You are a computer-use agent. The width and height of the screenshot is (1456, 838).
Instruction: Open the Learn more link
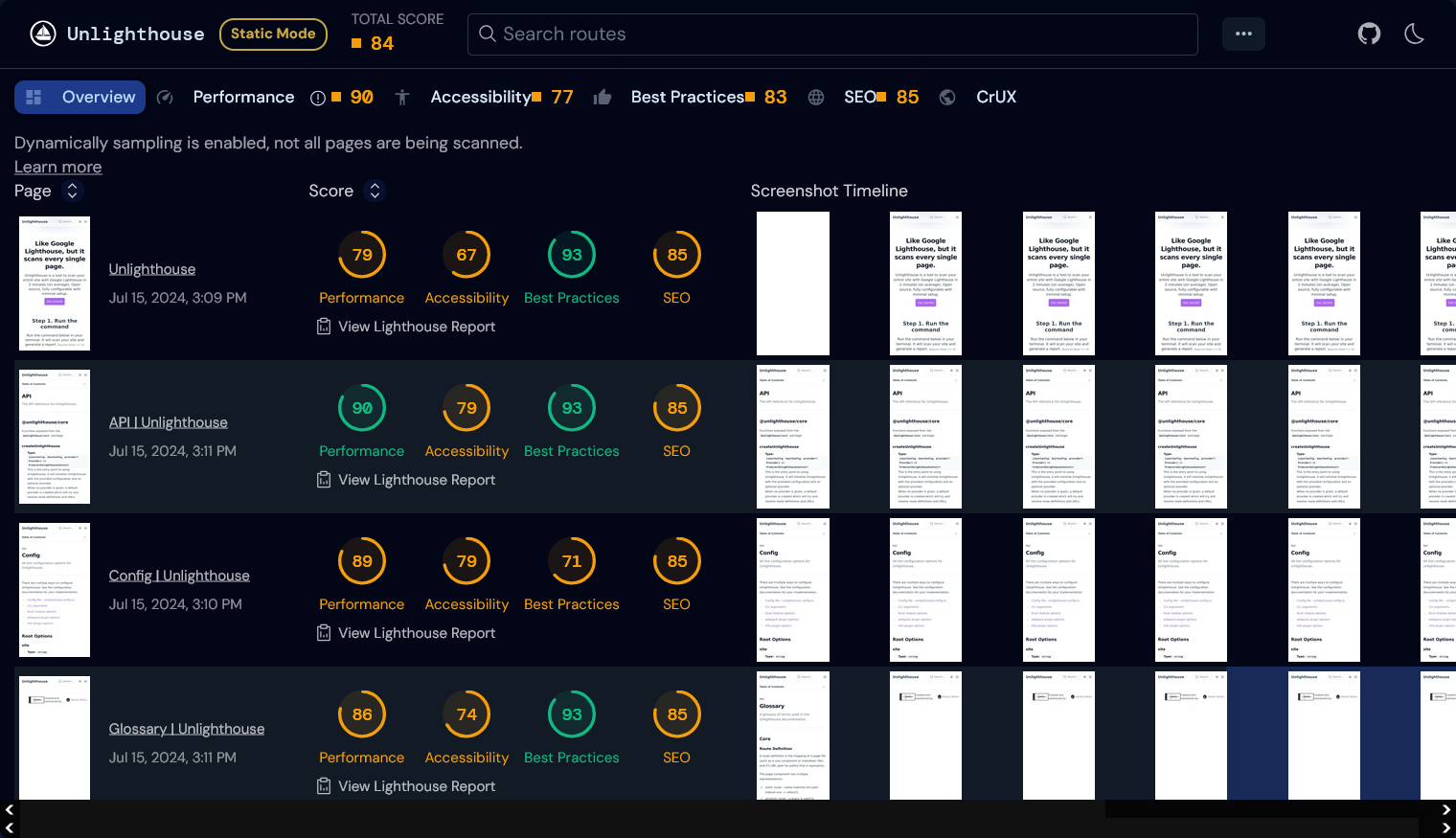tap(57, 168)
